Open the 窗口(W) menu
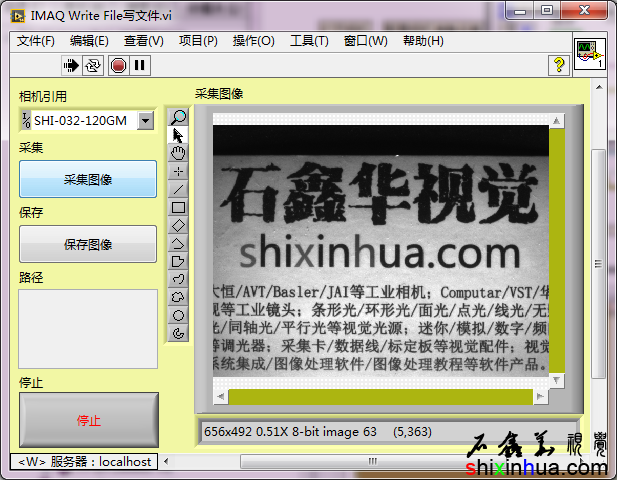The height and width of the screenshot is (480, 617). click(x=366, y=41)
